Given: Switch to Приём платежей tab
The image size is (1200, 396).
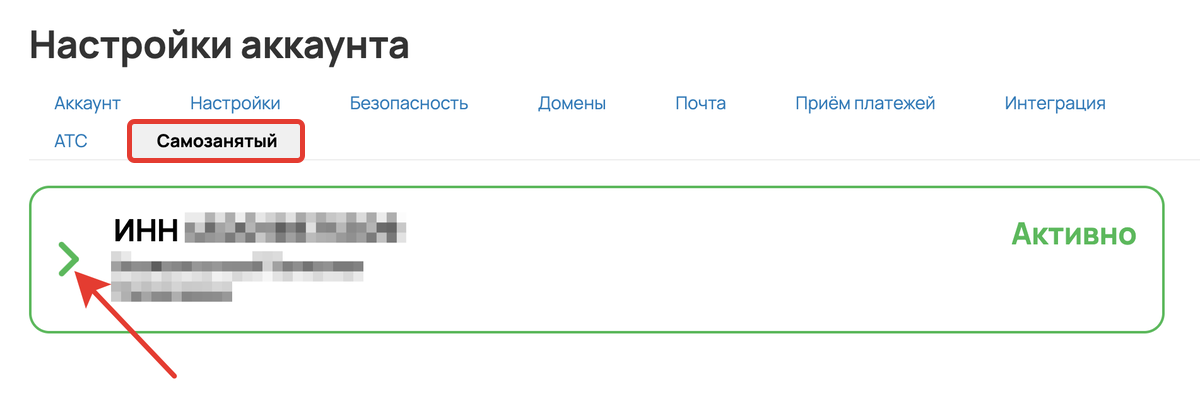Looking at the screenshot, I should click(865, 103).
